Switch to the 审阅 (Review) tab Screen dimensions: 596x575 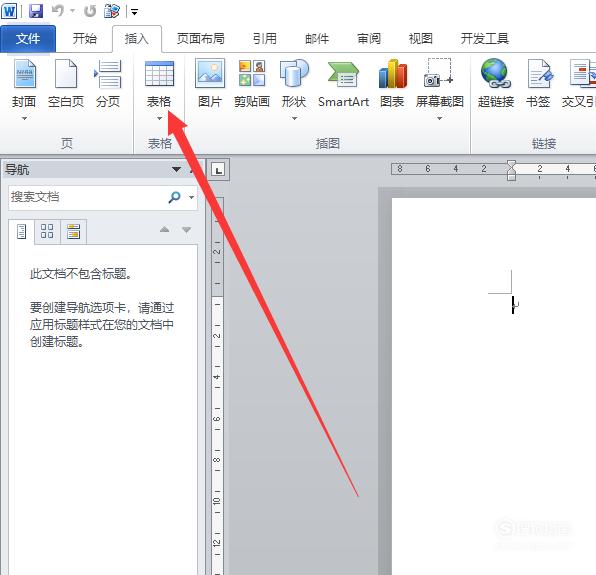(369, 38)
